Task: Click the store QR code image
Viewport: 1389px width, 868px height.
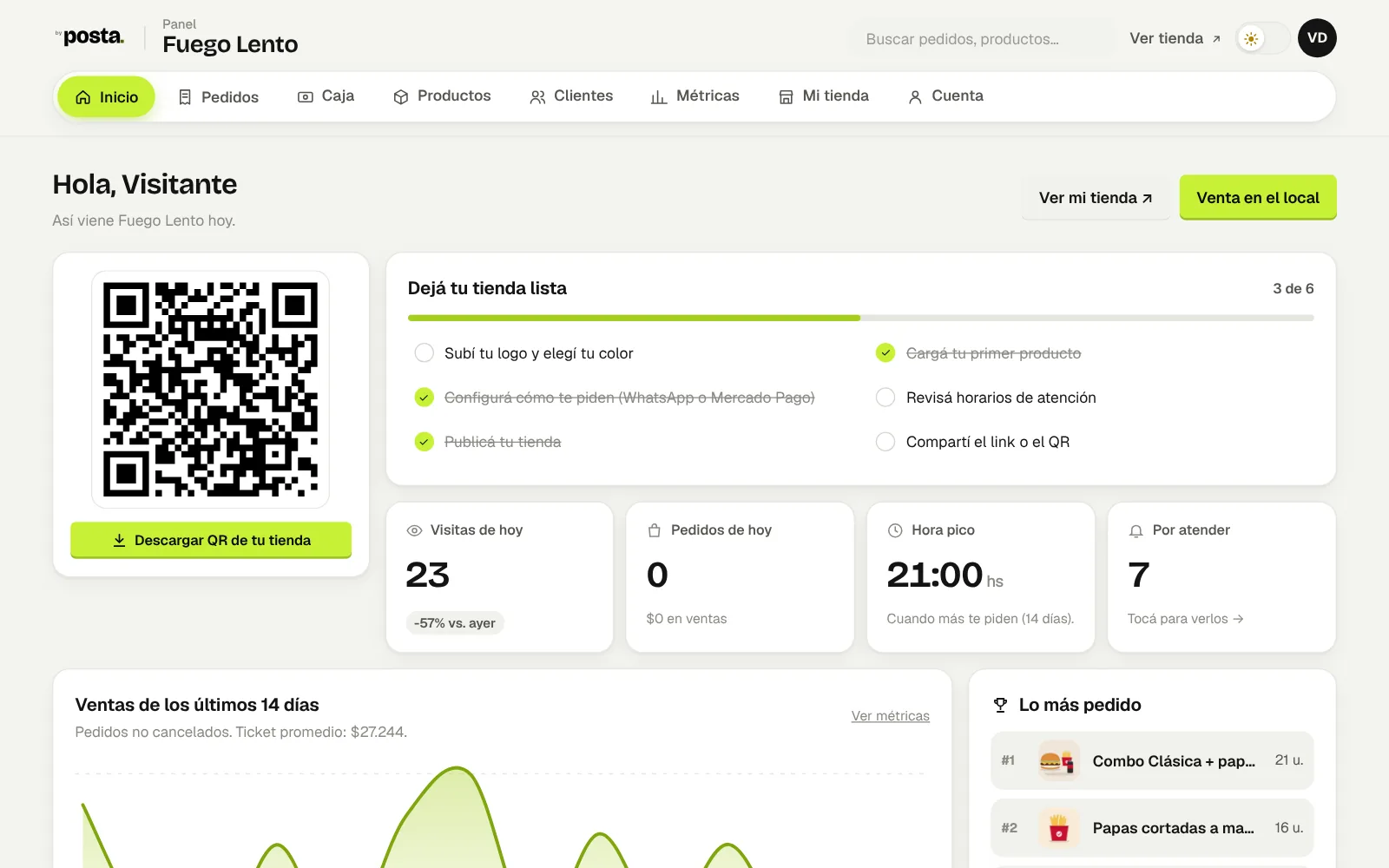Action: [x=210, y=390]
